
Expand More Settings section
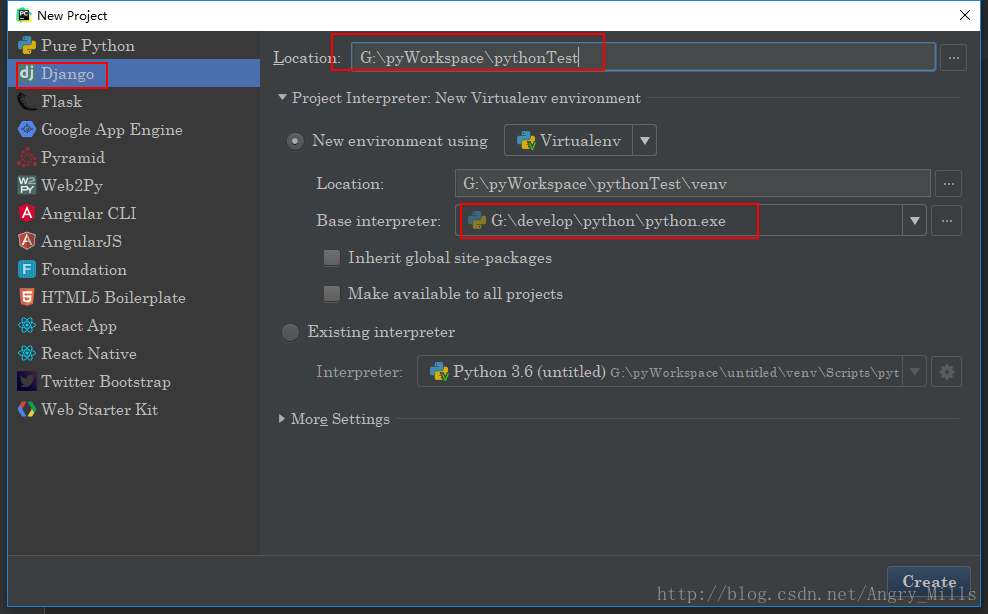[282, 419]
